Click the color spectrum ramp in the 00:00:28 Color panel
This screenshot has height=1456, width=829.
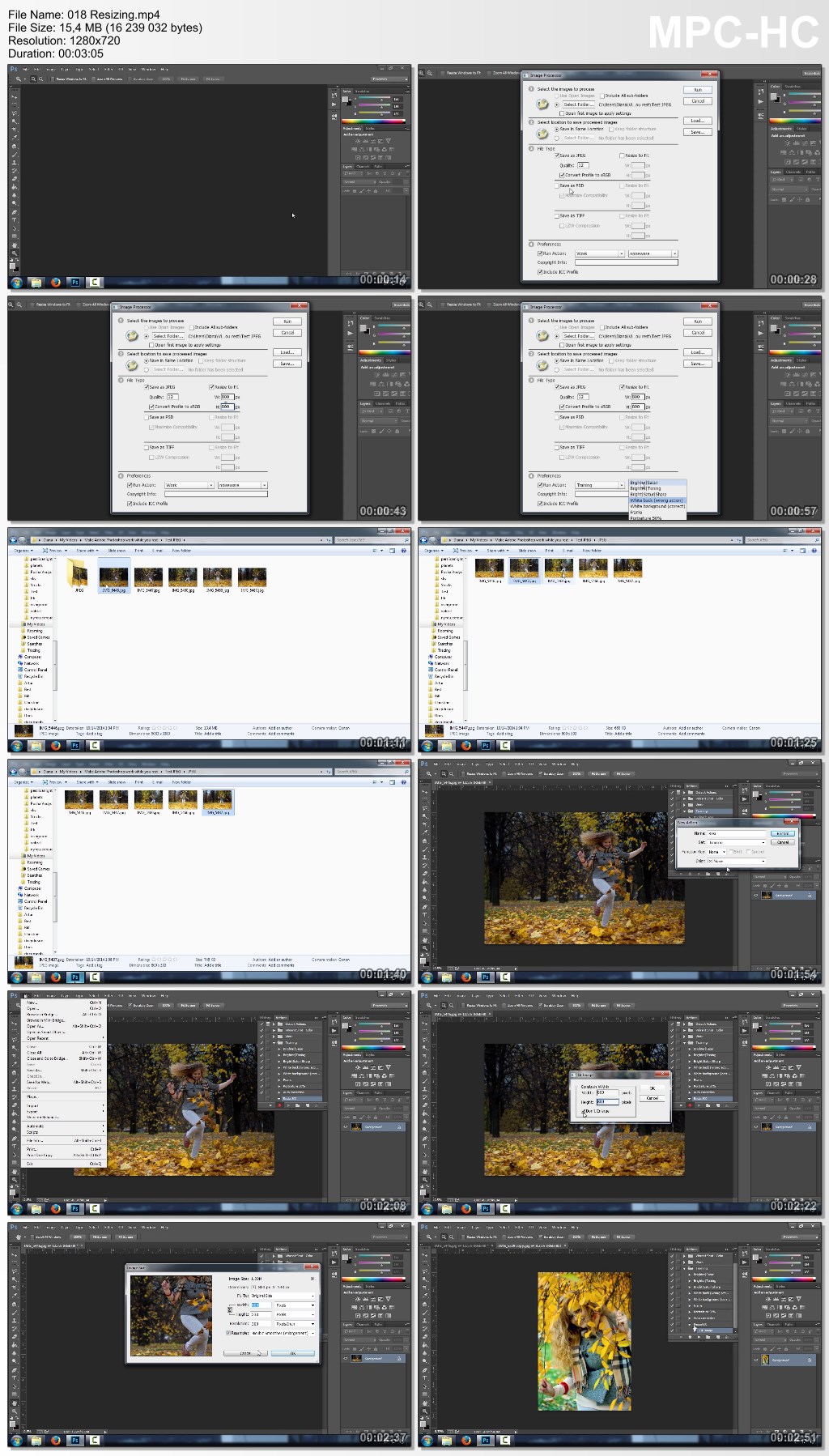796,122
